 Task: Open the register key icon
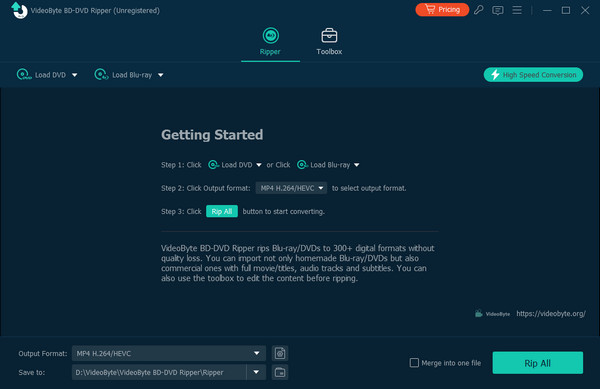pyautogui.click(x=478, y=10)
